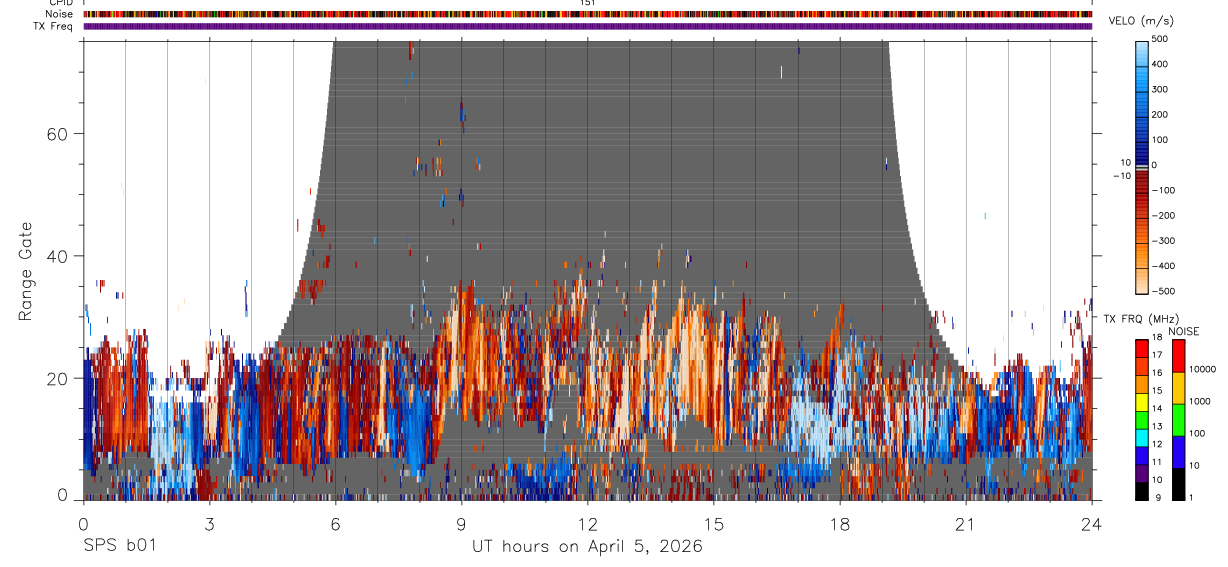Click the 'TX Freq' row label at top left

(53, 26)
